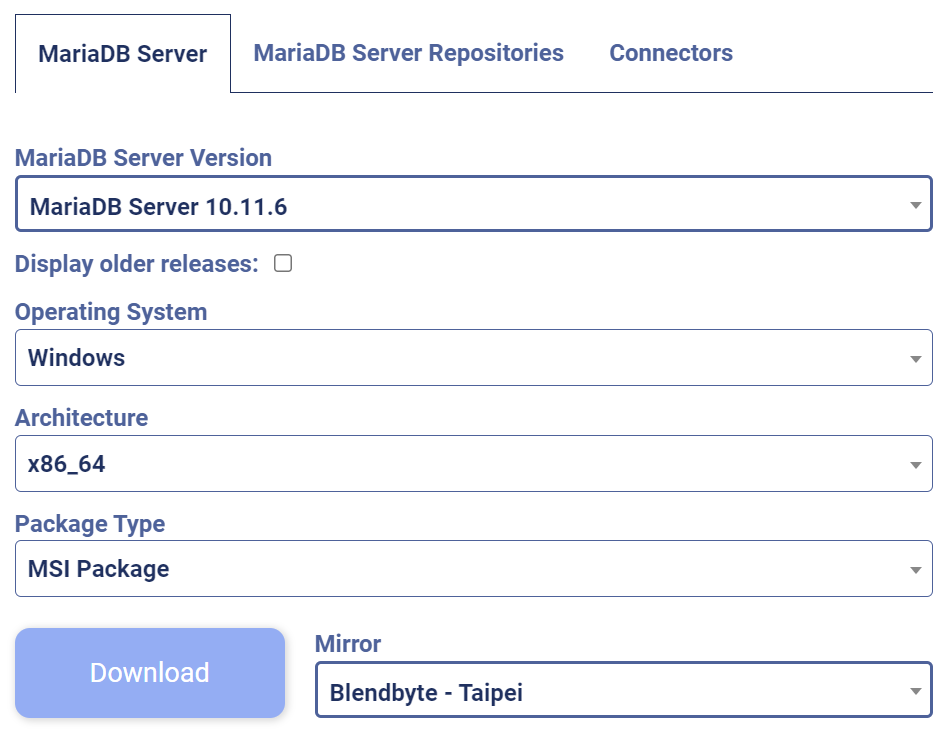Click the Architecture dropdown arrow
949x732 pixels.
[916, 463]
